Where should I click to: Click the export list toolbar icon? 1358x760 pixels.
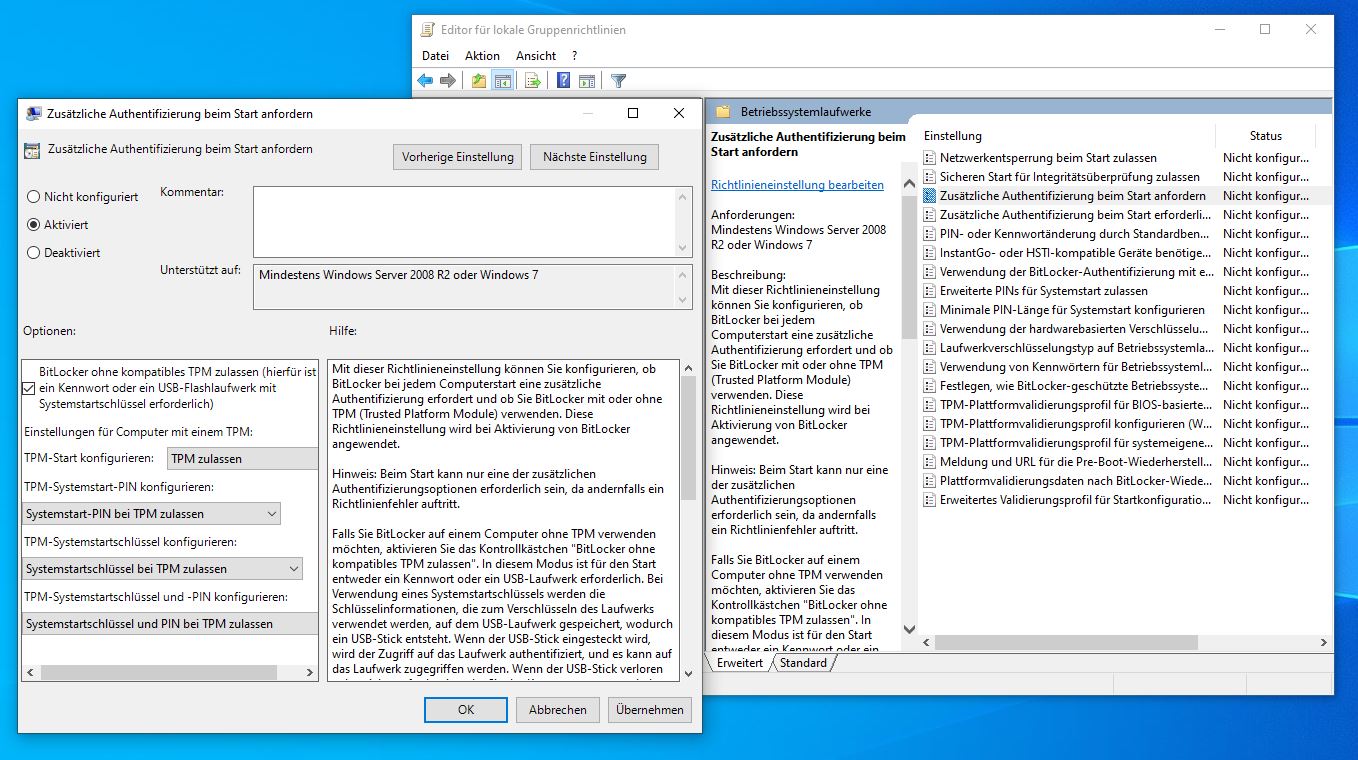tap(533, 81)
